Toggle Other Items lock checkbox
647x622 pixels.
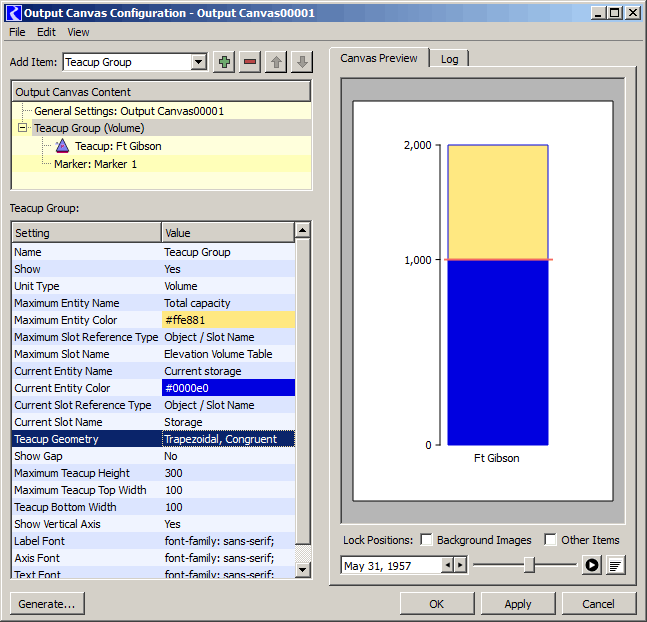coord(550,540)
